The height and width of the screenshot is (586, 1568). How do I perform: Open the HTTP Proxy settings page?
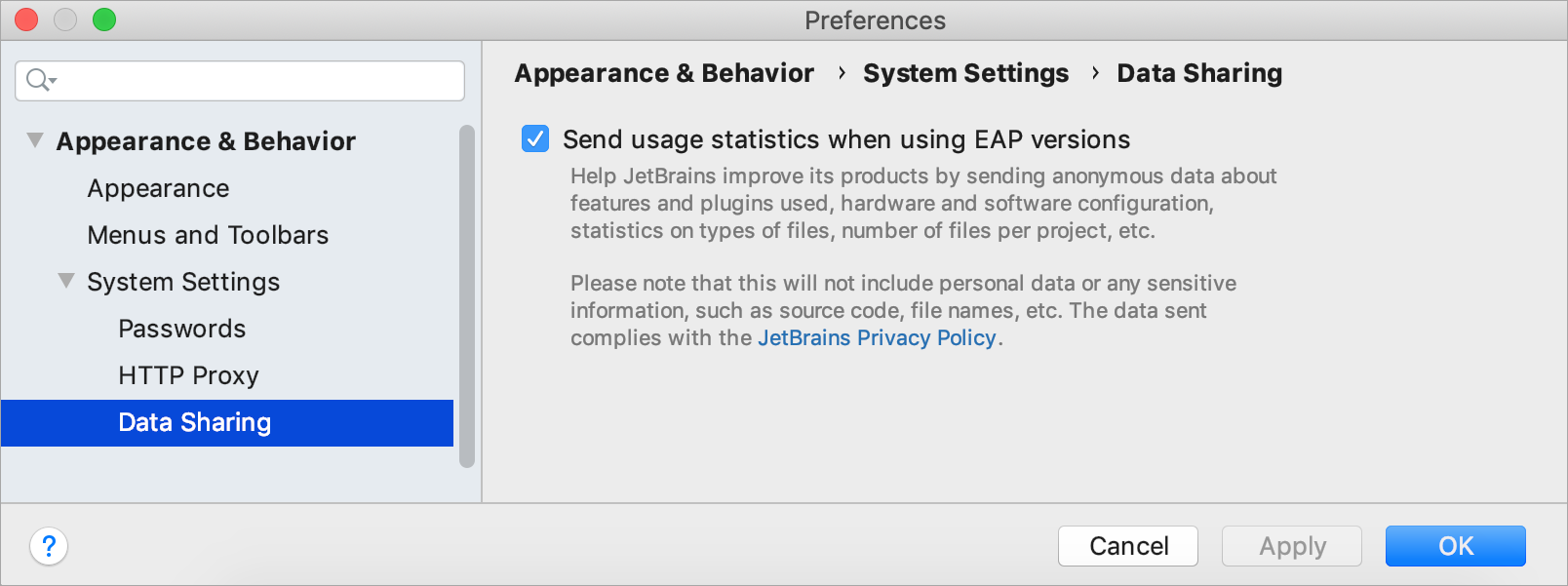coord(187,374)
